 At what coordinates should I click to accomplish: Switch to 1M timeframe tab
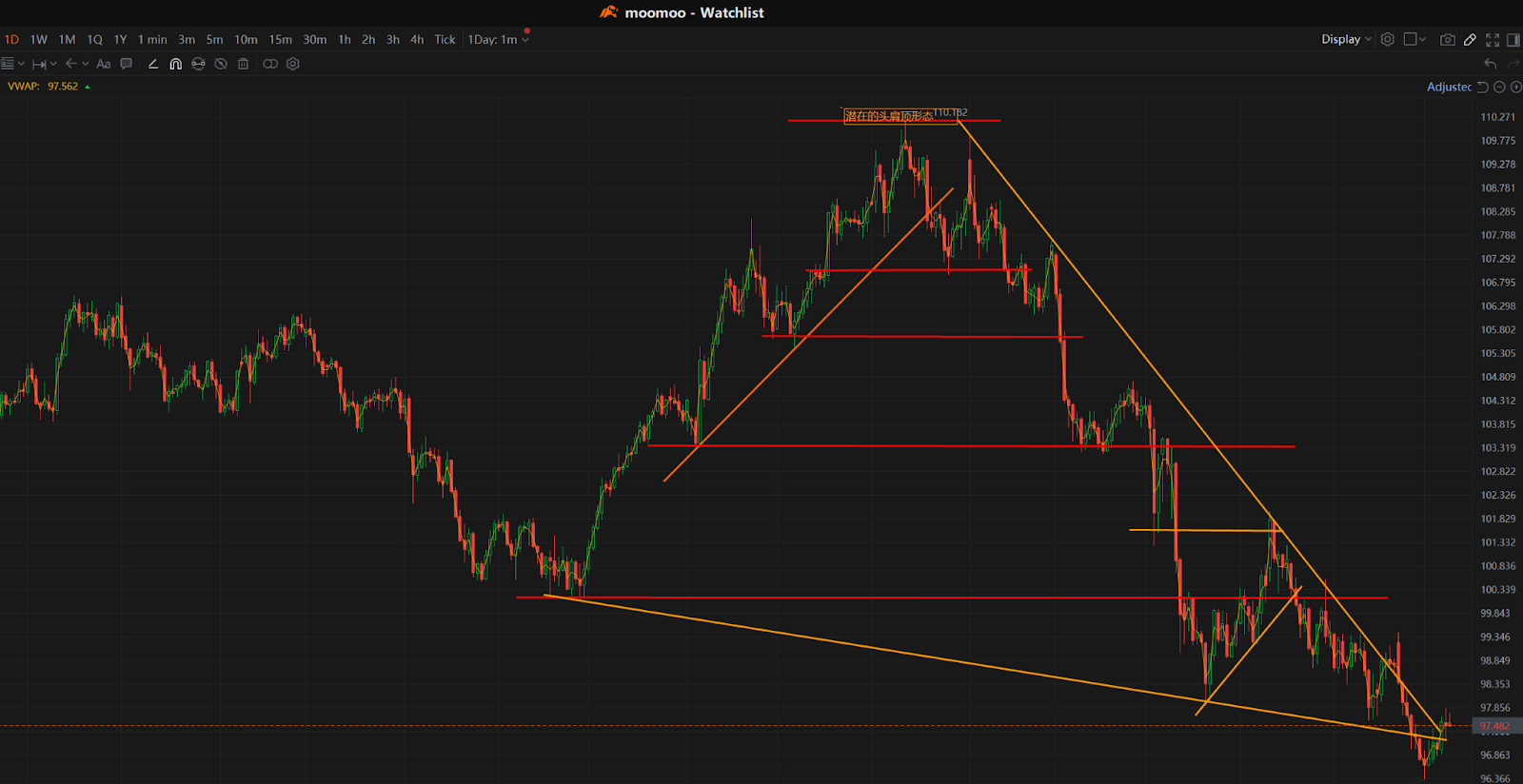pos(67,40)
